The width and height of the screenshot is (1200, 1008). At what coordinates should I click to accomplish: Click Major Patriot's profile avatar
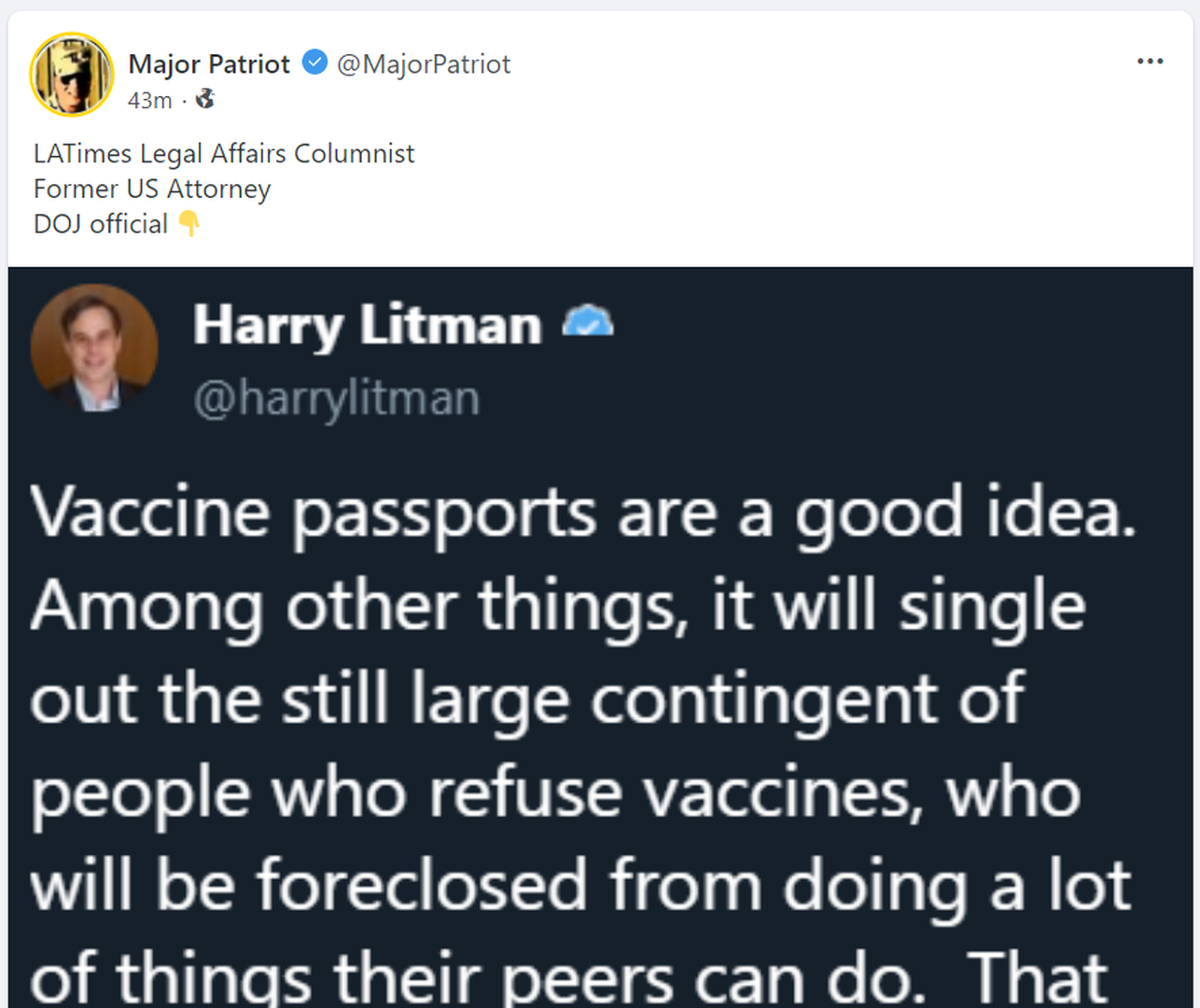click(72, 75)
